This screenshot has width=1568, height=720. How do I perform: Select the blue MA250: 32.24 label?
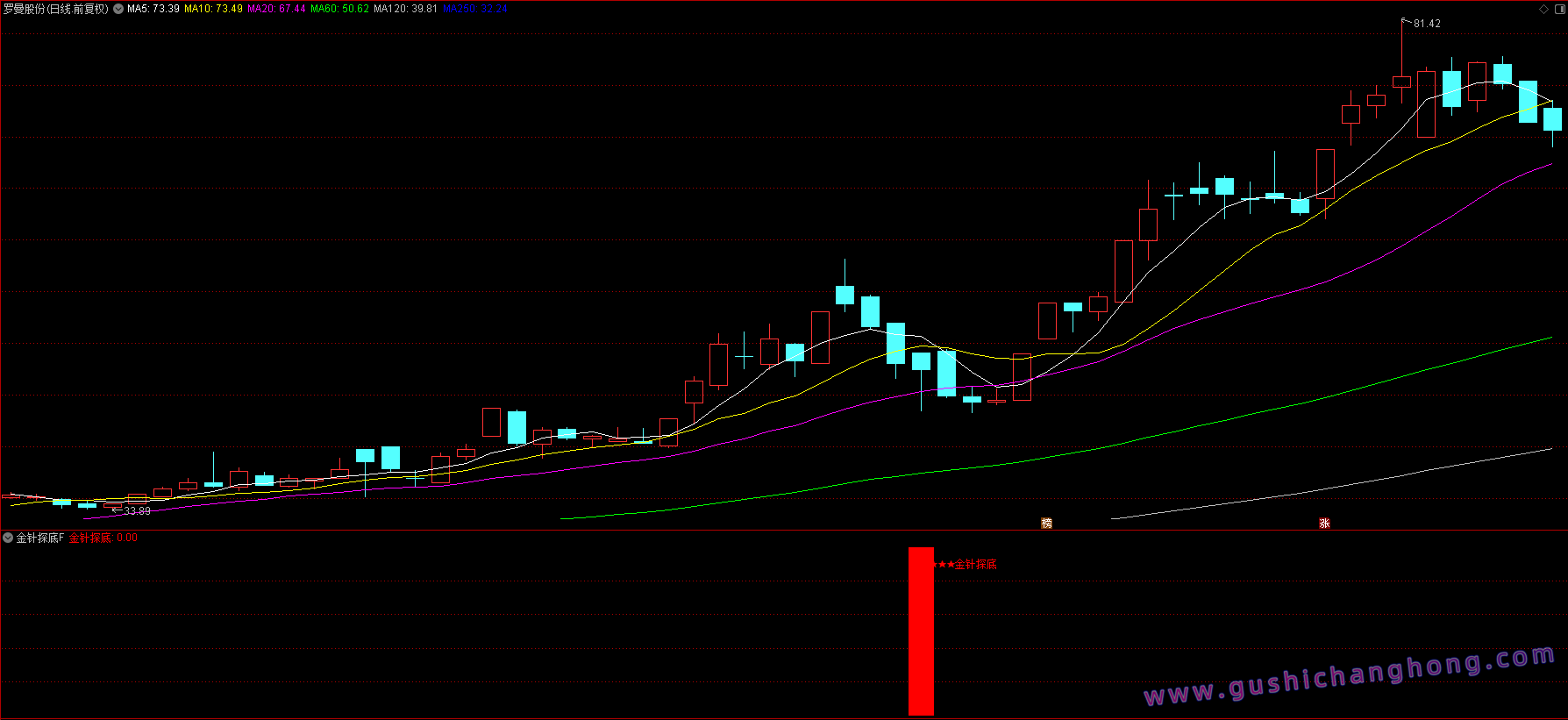click(474, 9)
